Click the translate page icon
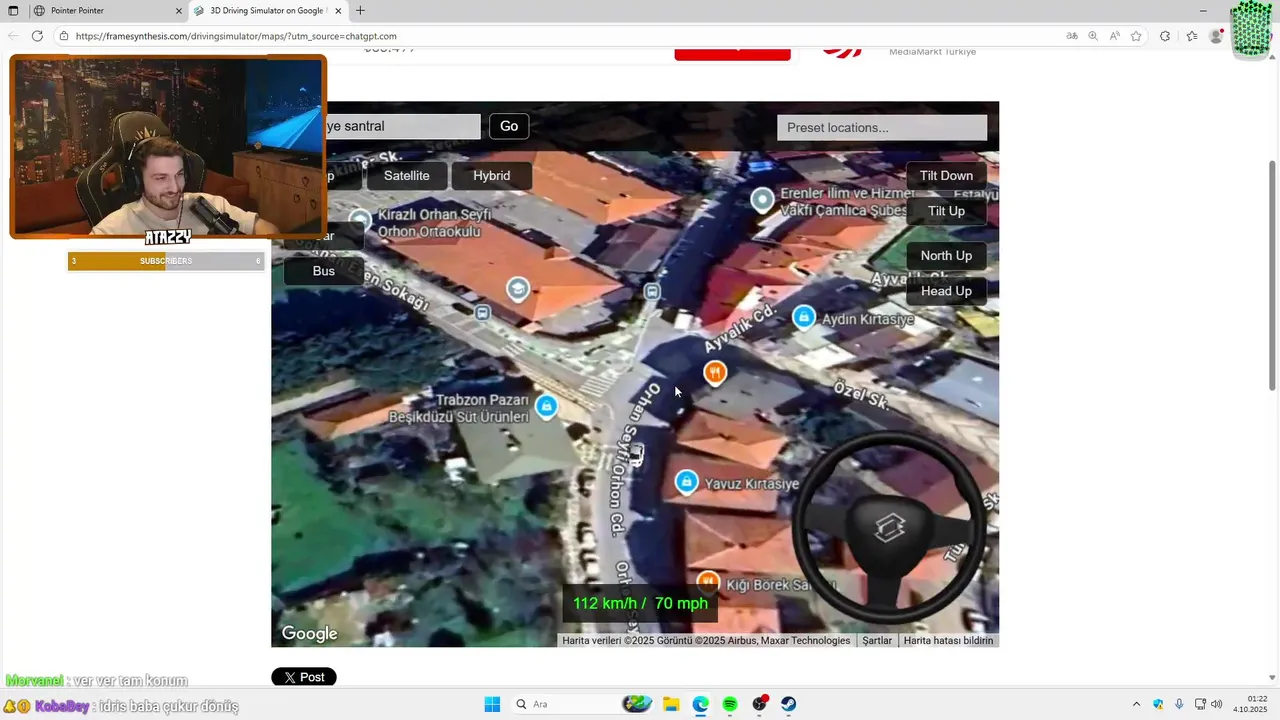Viewport: 1280px width, 720px height. [x=1072, y=36]
